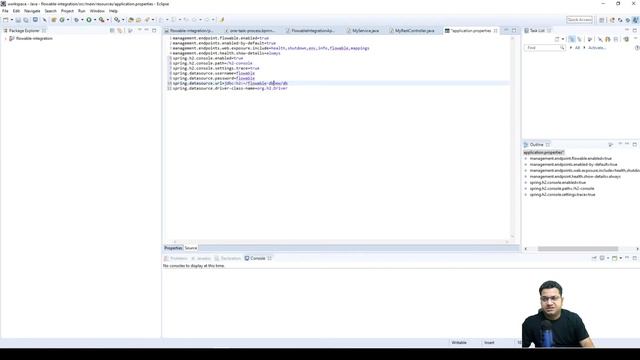Click the Save icon in toolbar
Screen dimensions: 640x360
[18, 20]
